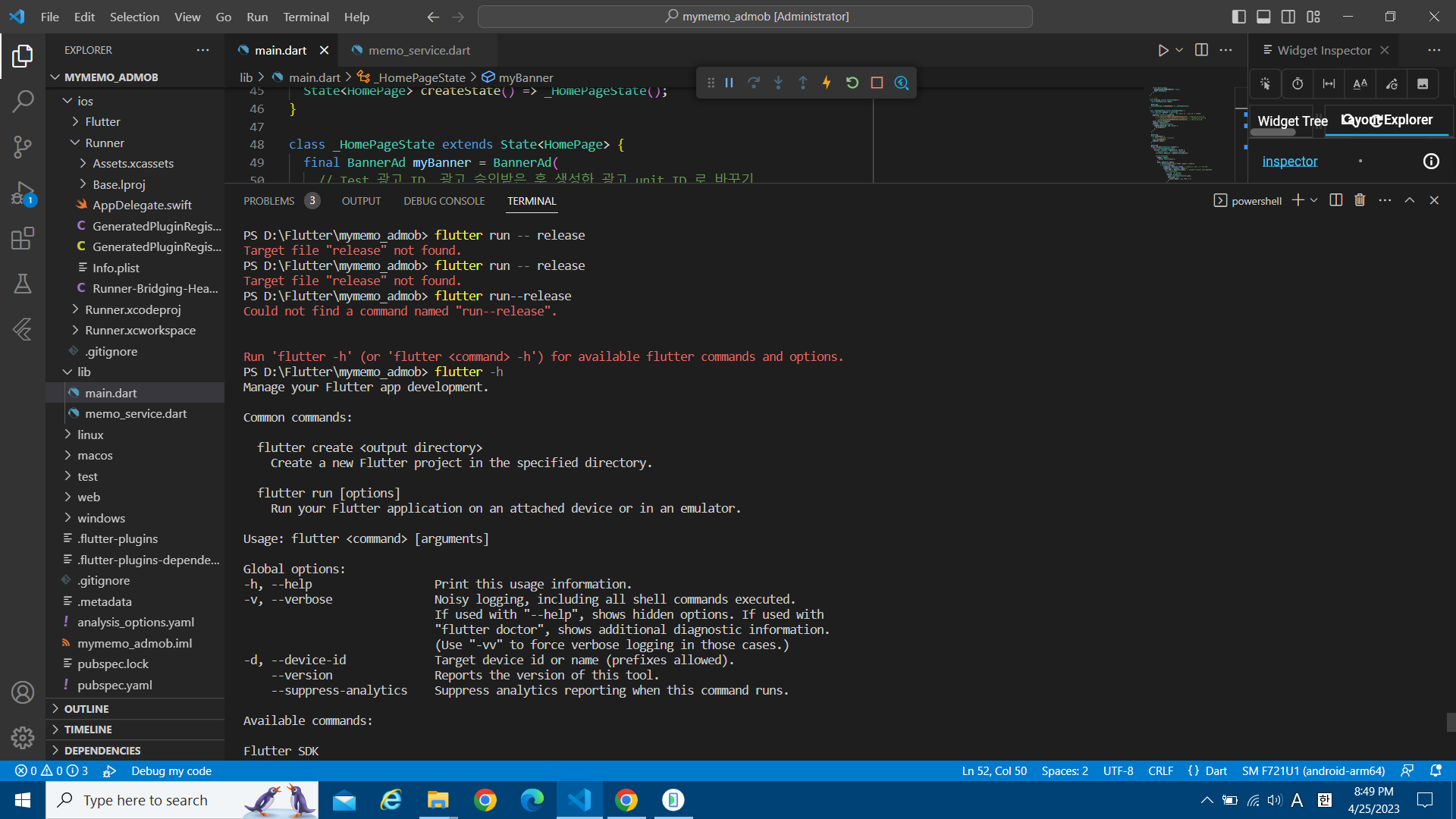Open the Selection menu
This screenshot has width=1456, height=819.
tap(134, 17)
